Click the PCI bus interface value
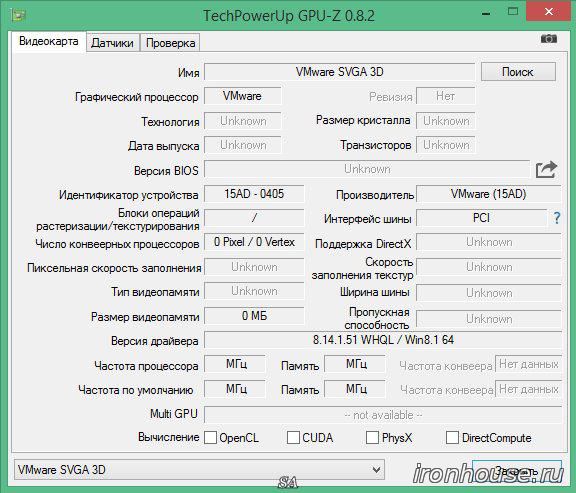The height and width of the screenshot is (493, 576). [481, 218]
